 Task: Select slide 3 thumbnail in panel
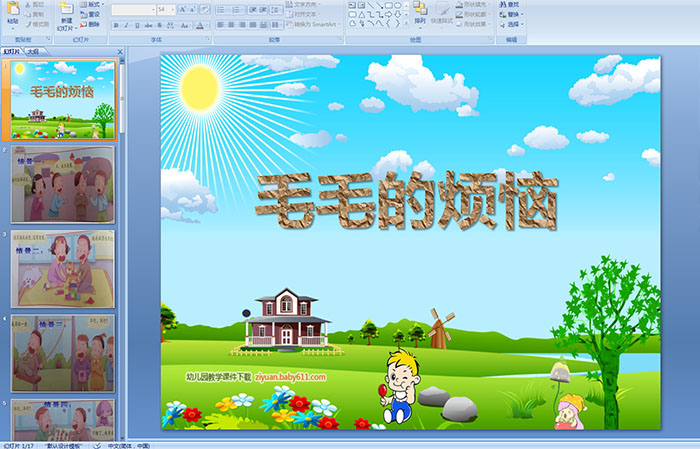click(63, 268)
